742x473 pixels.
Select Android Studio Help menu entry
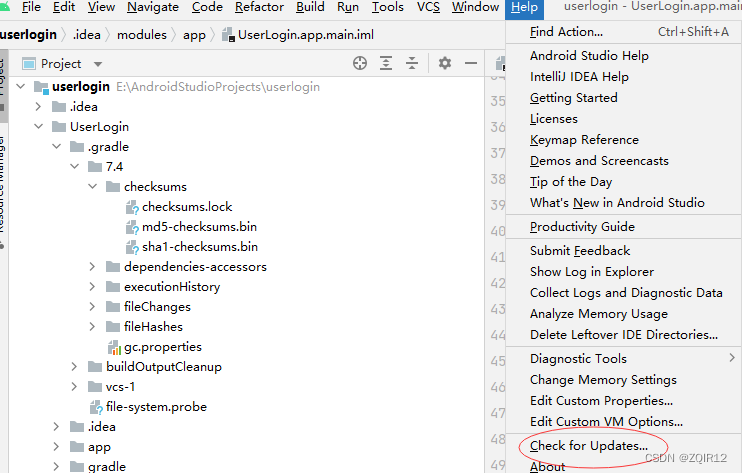624,56
